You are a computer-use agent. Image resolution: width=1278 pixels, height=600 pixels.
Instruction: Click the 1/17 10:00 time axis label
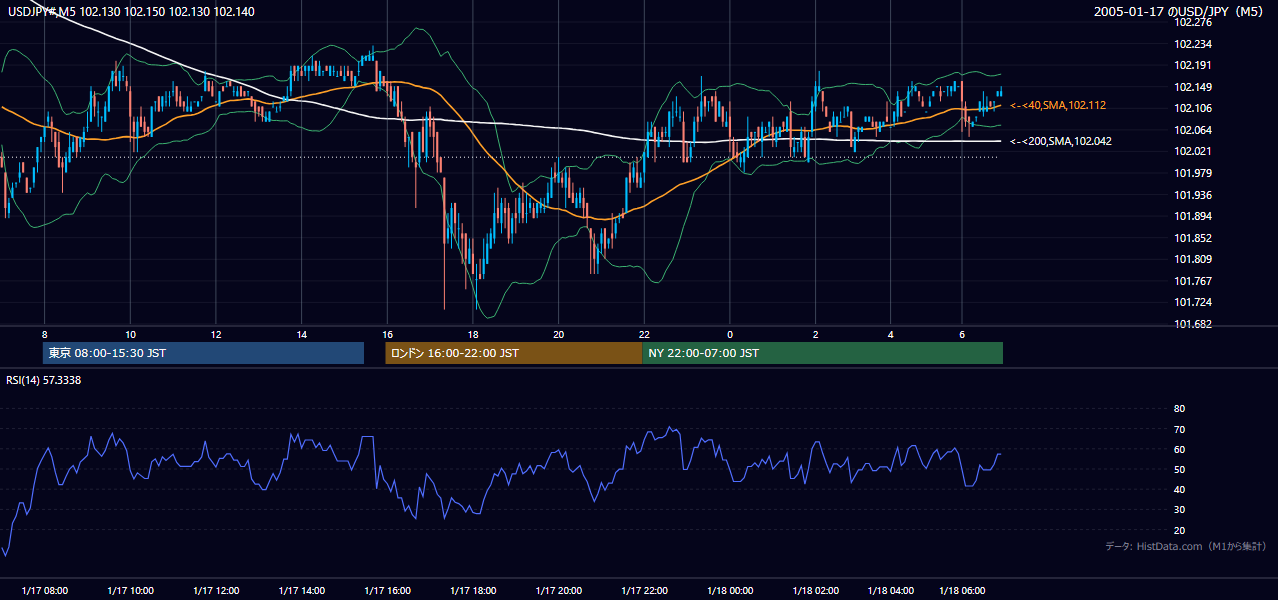pyautogui.click(x=131, y=591)
